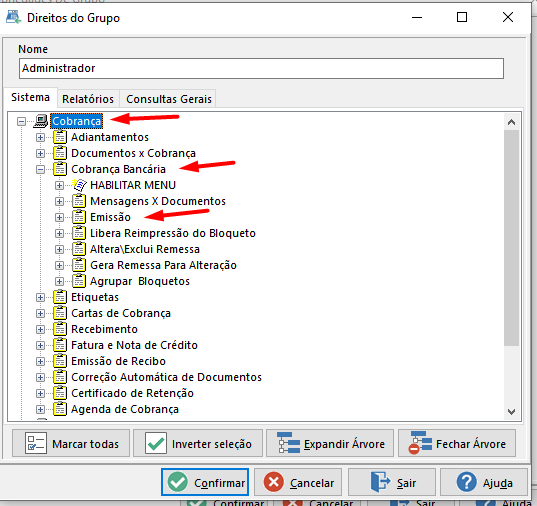Expand the Agrupar Bloquetos node
The image size is (537, 506).
[59, 281]
